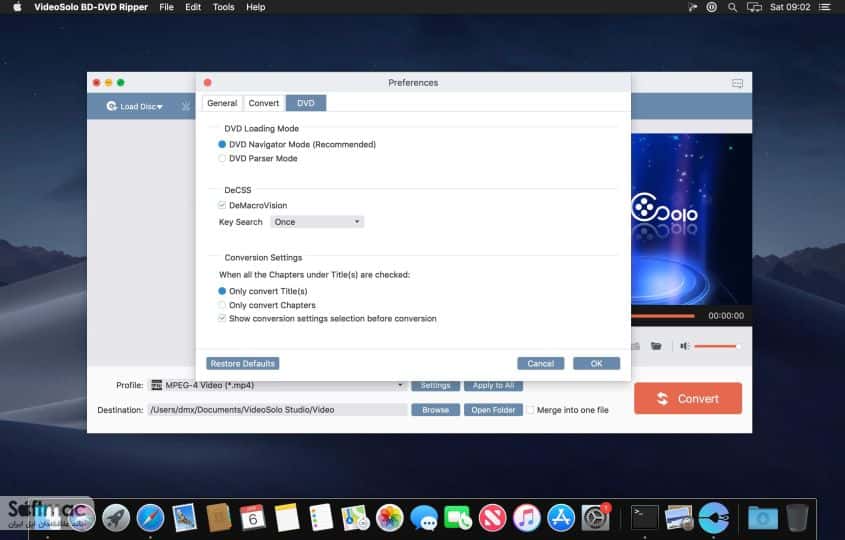The width and height of the screenshot is (845, 540).
Task: Open Reminders from the Dock
Action: (321, 518)
